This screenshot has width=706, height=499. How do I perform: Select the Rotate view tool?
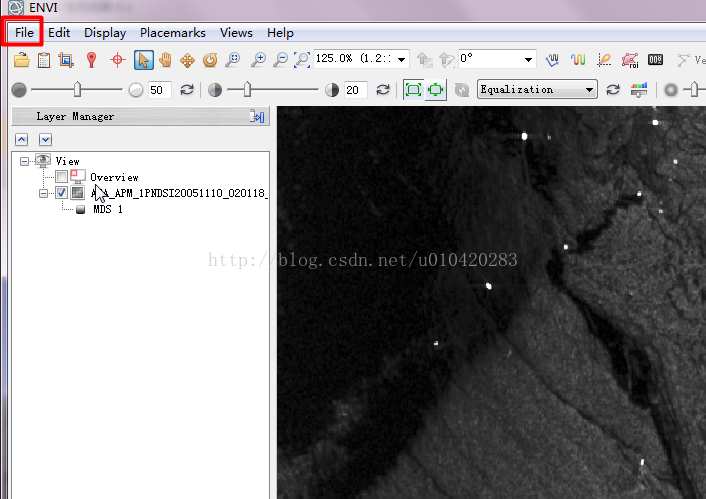coord(210,59)
